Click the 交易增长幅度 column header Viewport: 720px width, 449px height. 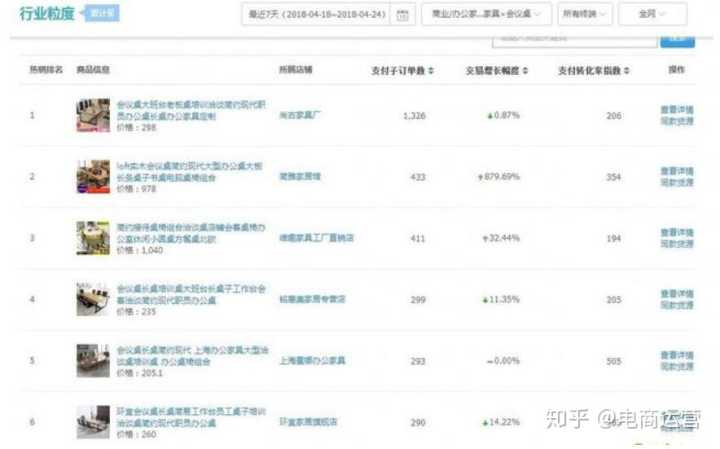coord(492,71)
